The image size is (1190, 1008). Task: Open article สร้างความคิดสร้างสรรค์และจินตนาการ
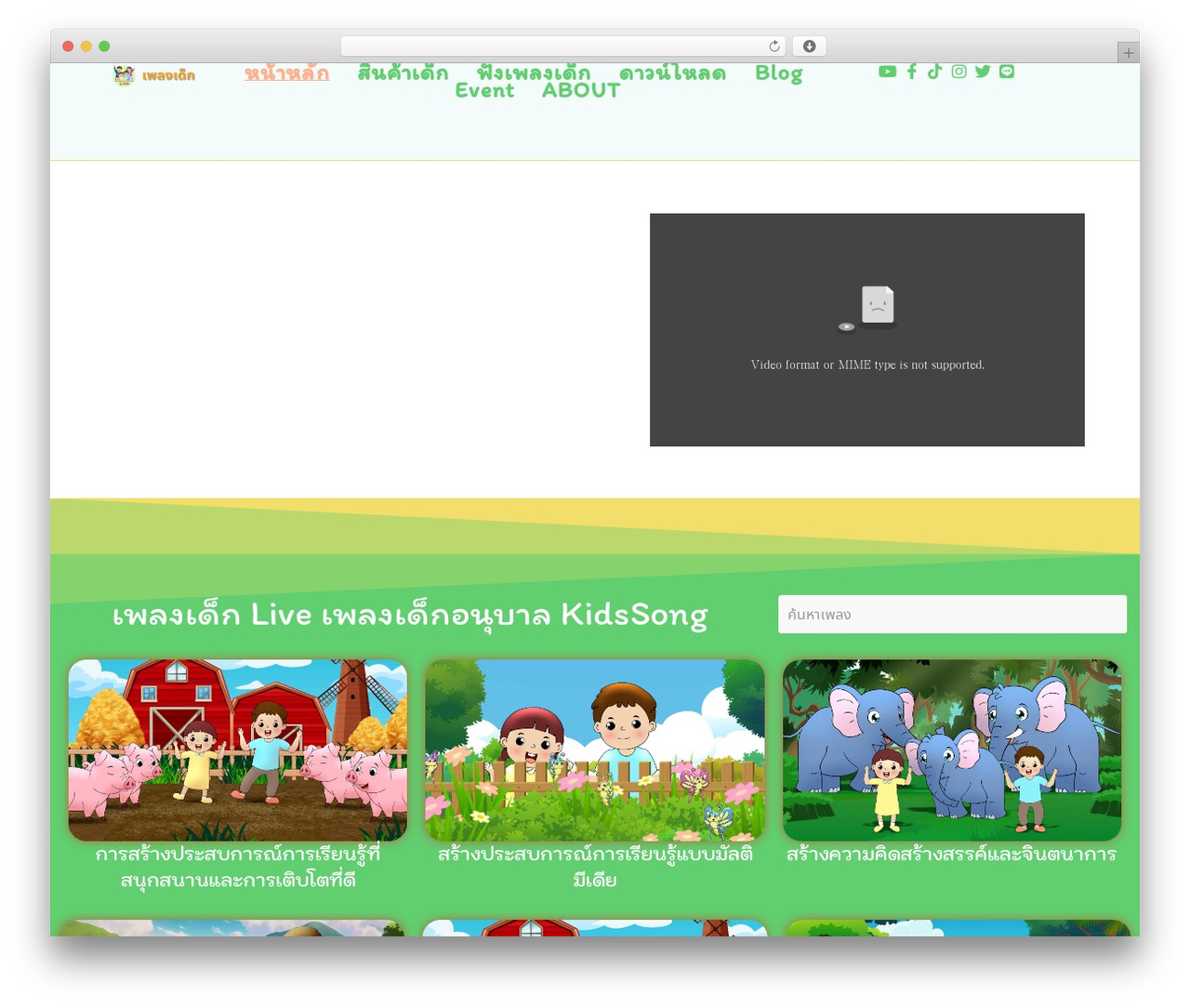click(951, 854)
